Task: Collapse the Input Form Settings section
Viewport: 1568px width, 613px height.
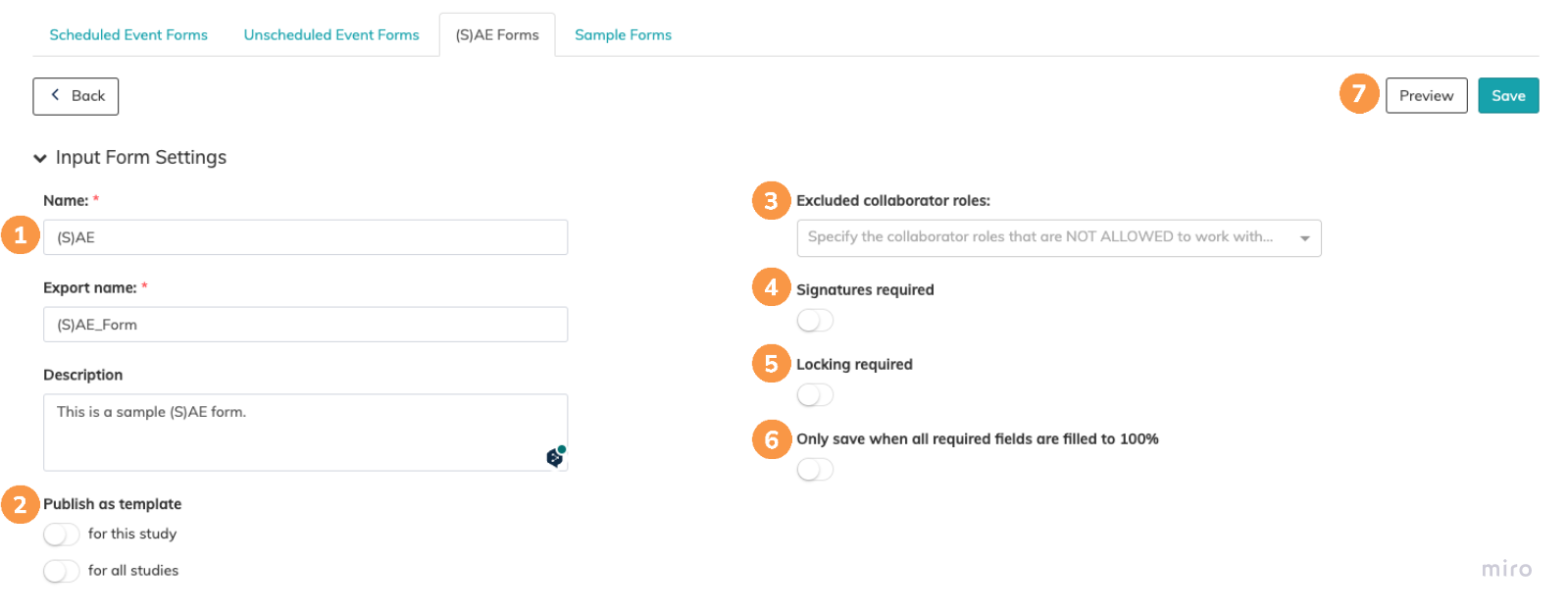Action: pos(40,158)
